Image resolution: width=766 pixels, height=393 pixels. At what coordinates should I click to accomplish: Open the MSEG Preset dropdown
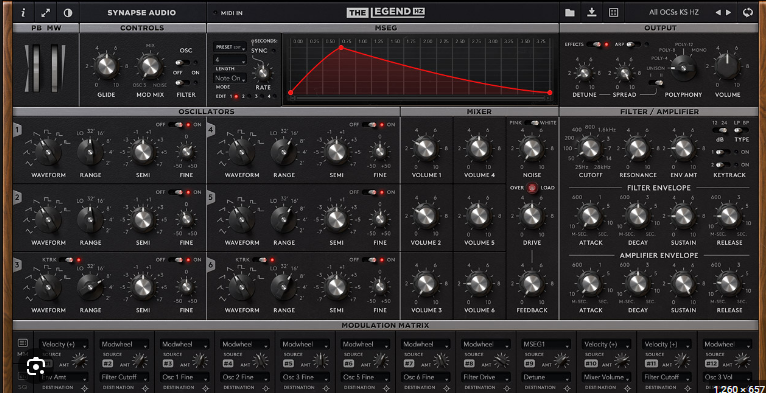[230, 47]
